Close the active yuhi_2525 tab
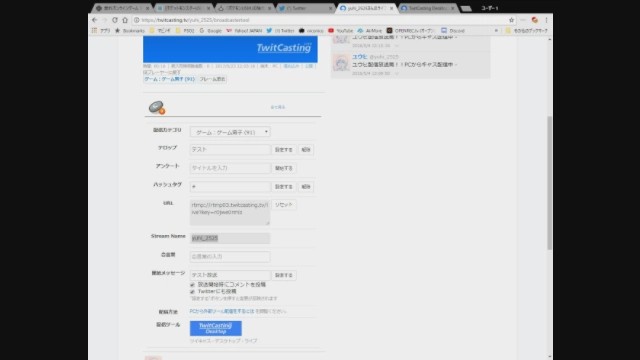The height and width of the screenshot is (360, 640). point(391,8)
